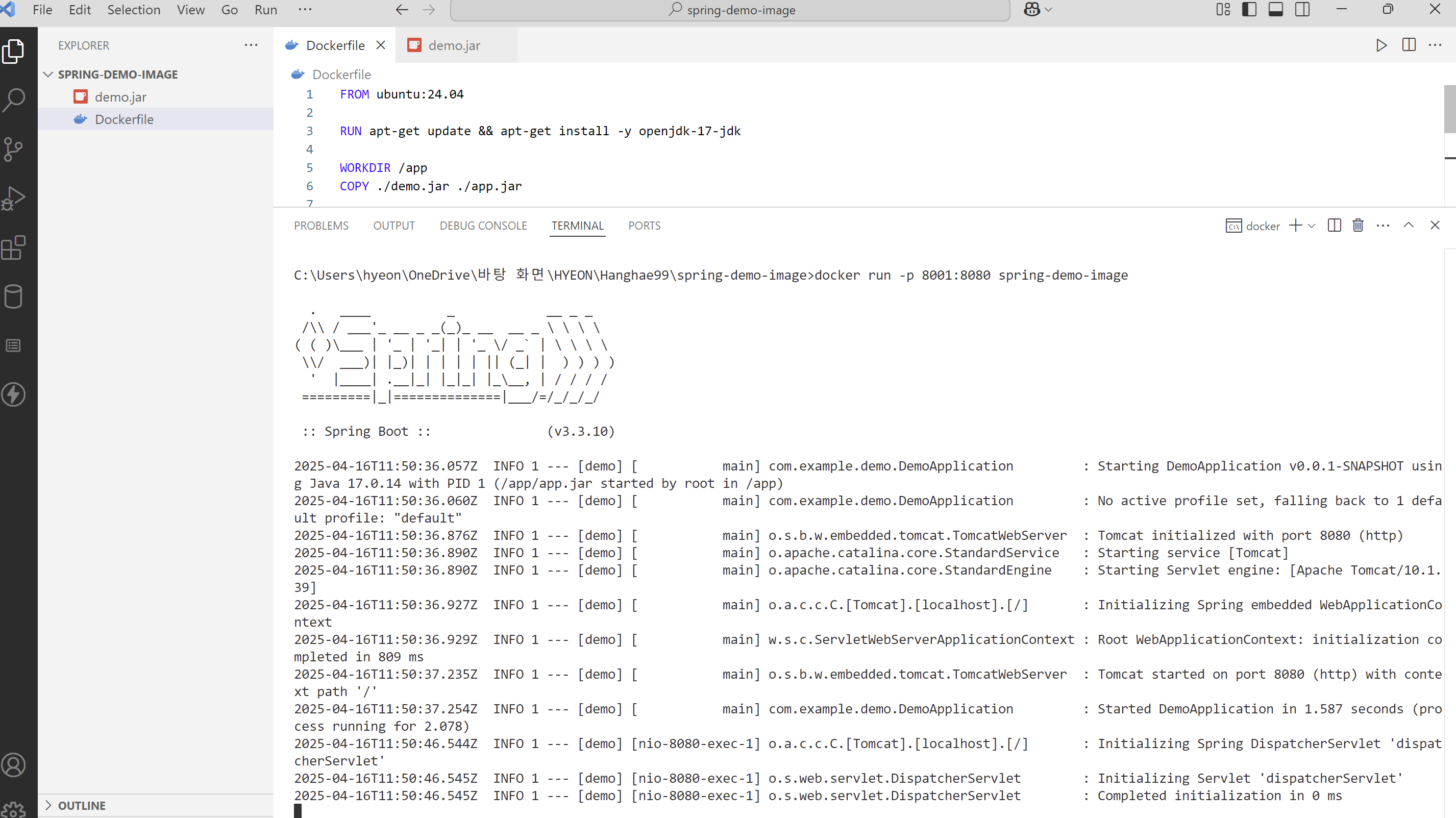Image resolution: width=1456 pixels, height=818 pixels.
Task: Kill the docker terminal with trash icon
Action: coord(1358,226)
